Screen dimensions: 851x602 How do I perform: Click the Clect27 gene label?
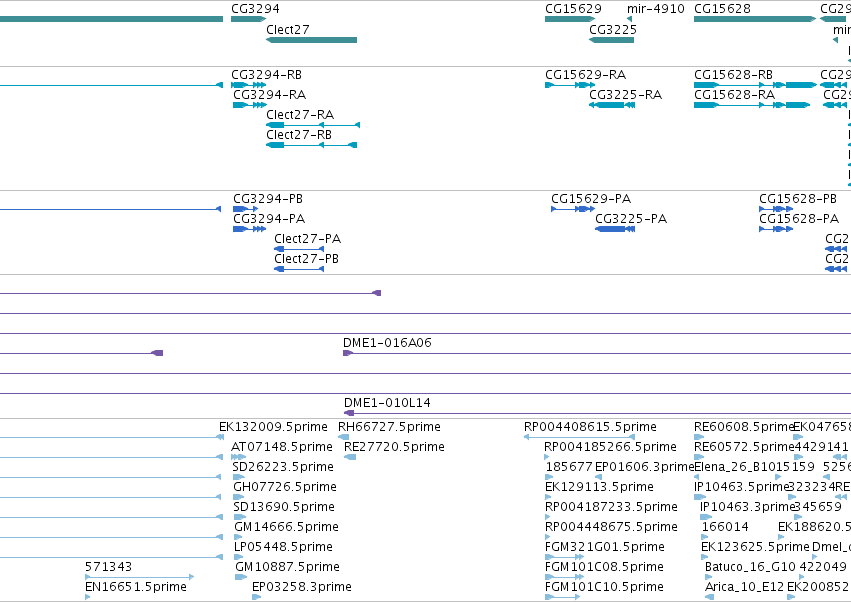(288, 30)
